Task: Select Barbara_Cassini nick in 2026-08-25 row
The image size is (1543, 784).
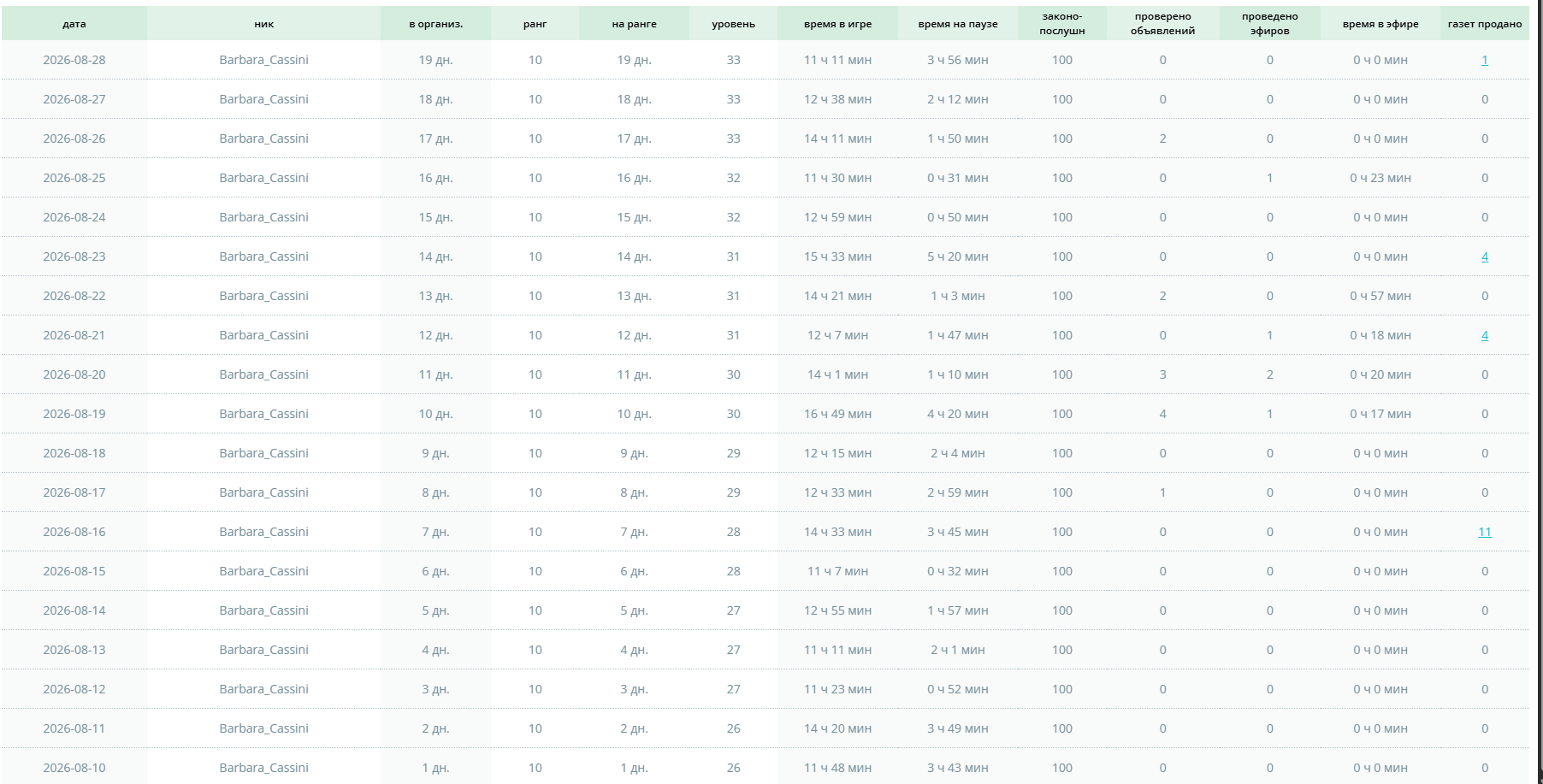Action: pyautogui.click(x=263, y=178)
